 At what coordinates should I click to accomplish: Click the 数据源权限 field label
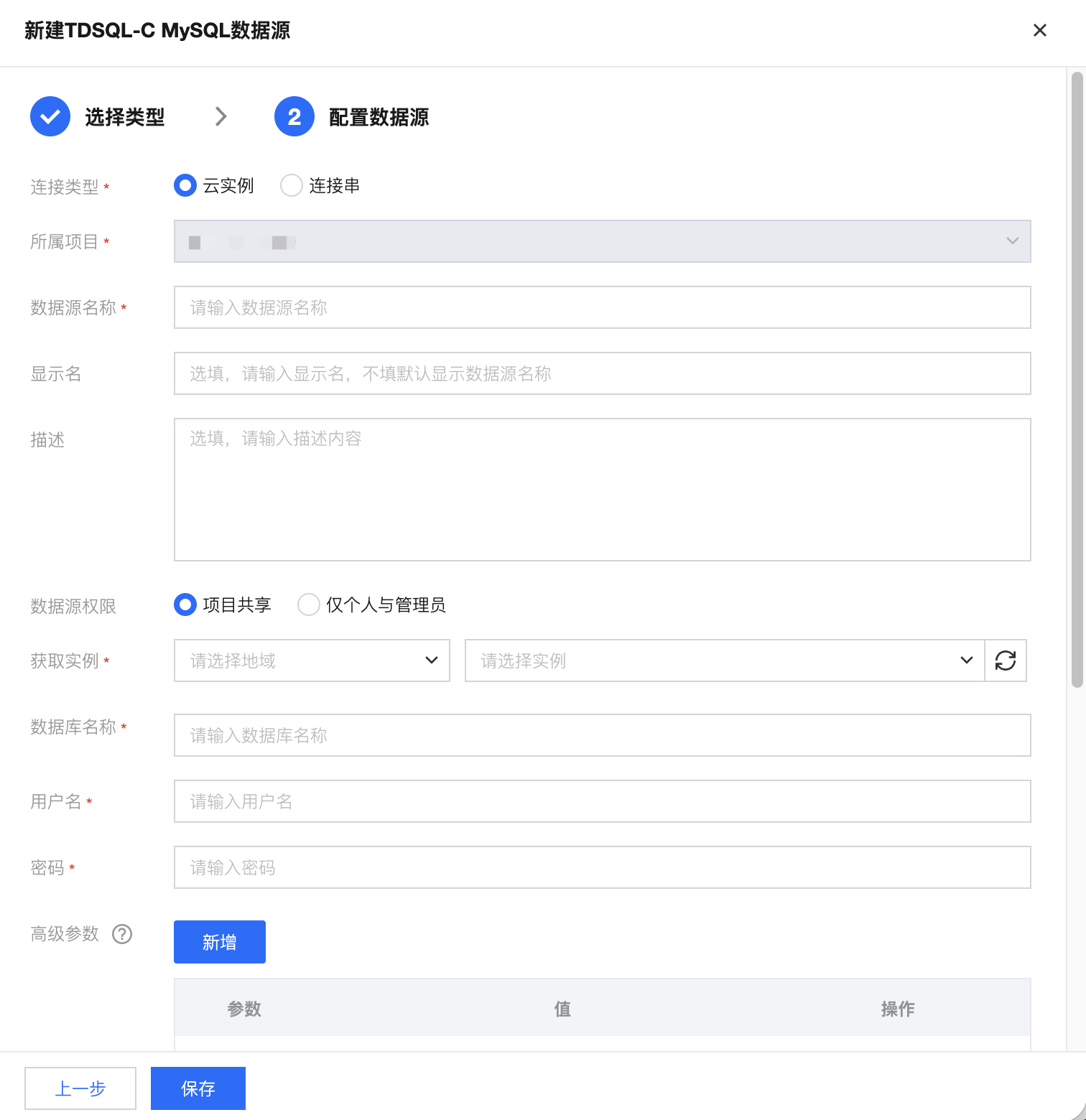73,606
